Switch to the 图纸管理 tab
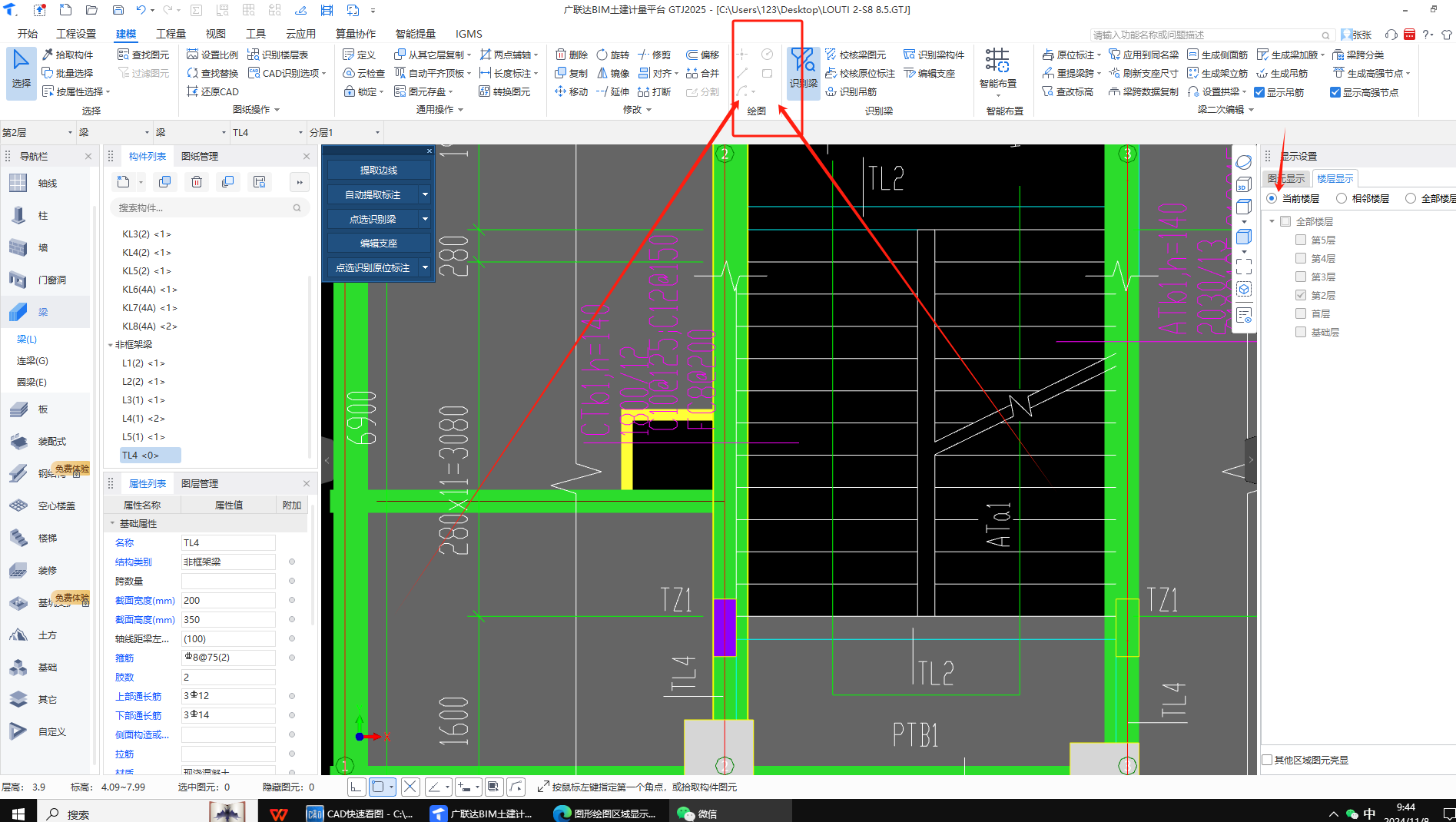This screenshot has height=822, width=1456. pos(200,156)
